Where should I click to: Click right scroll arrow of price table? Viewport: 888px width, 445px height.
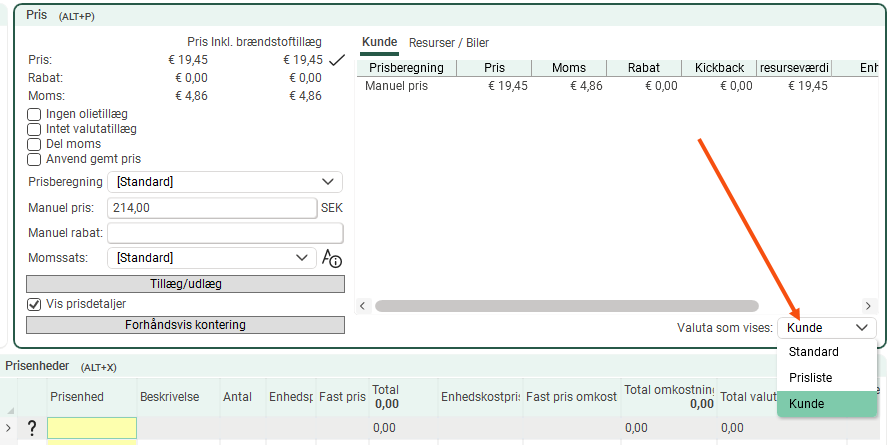point(868,306)
